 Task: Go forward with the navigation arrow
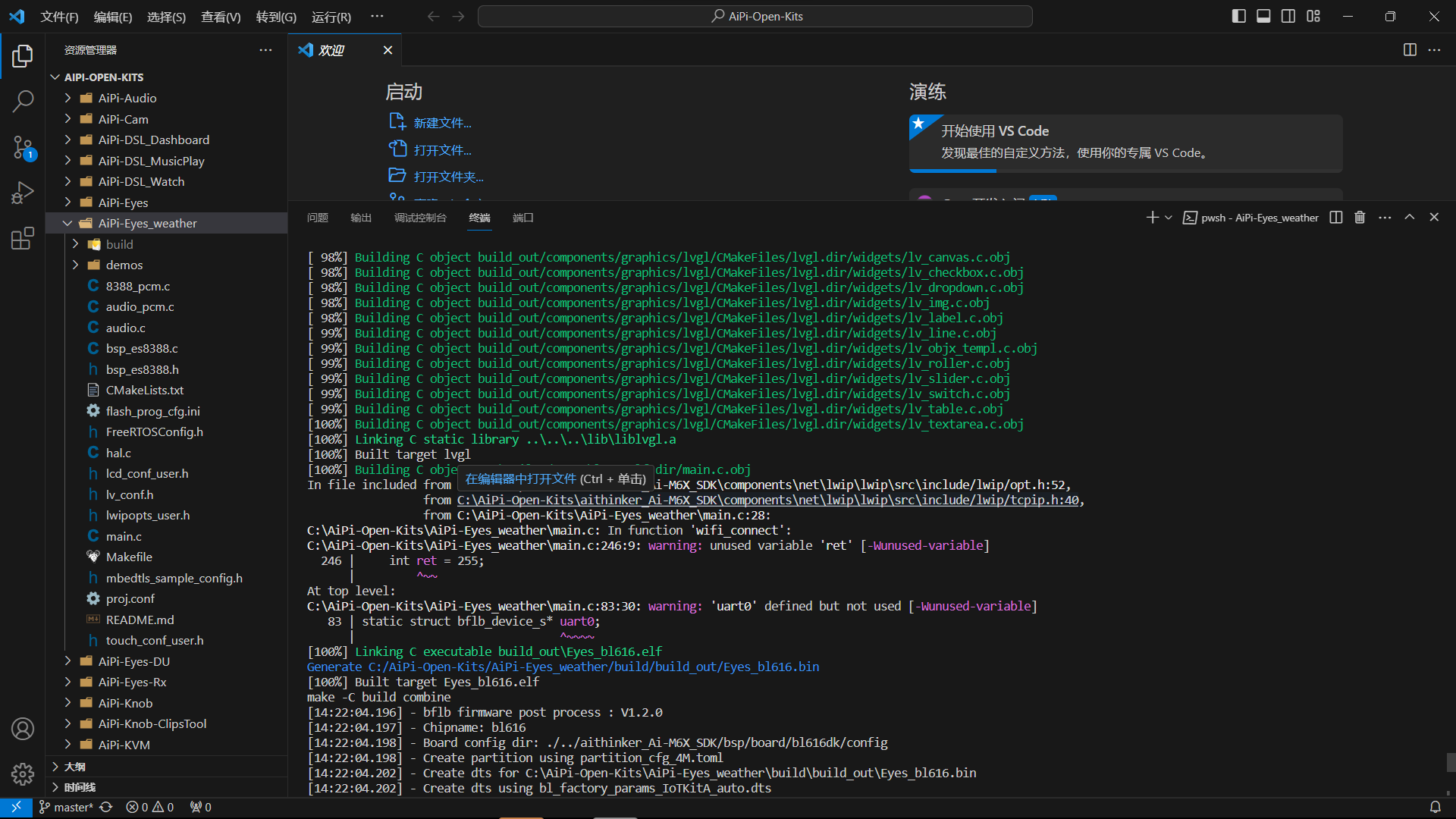click(458, 16)
